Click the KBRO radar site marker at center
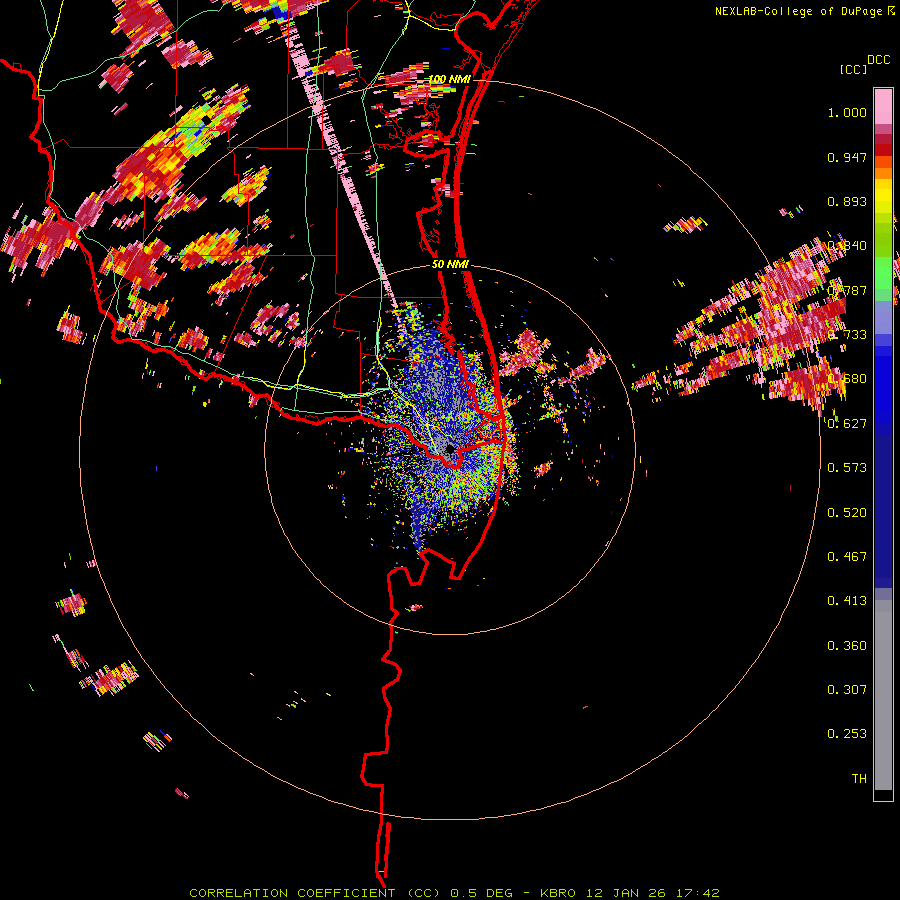This screenshot has height=900, width=900. pyautogui.click(x=450, y=449)
